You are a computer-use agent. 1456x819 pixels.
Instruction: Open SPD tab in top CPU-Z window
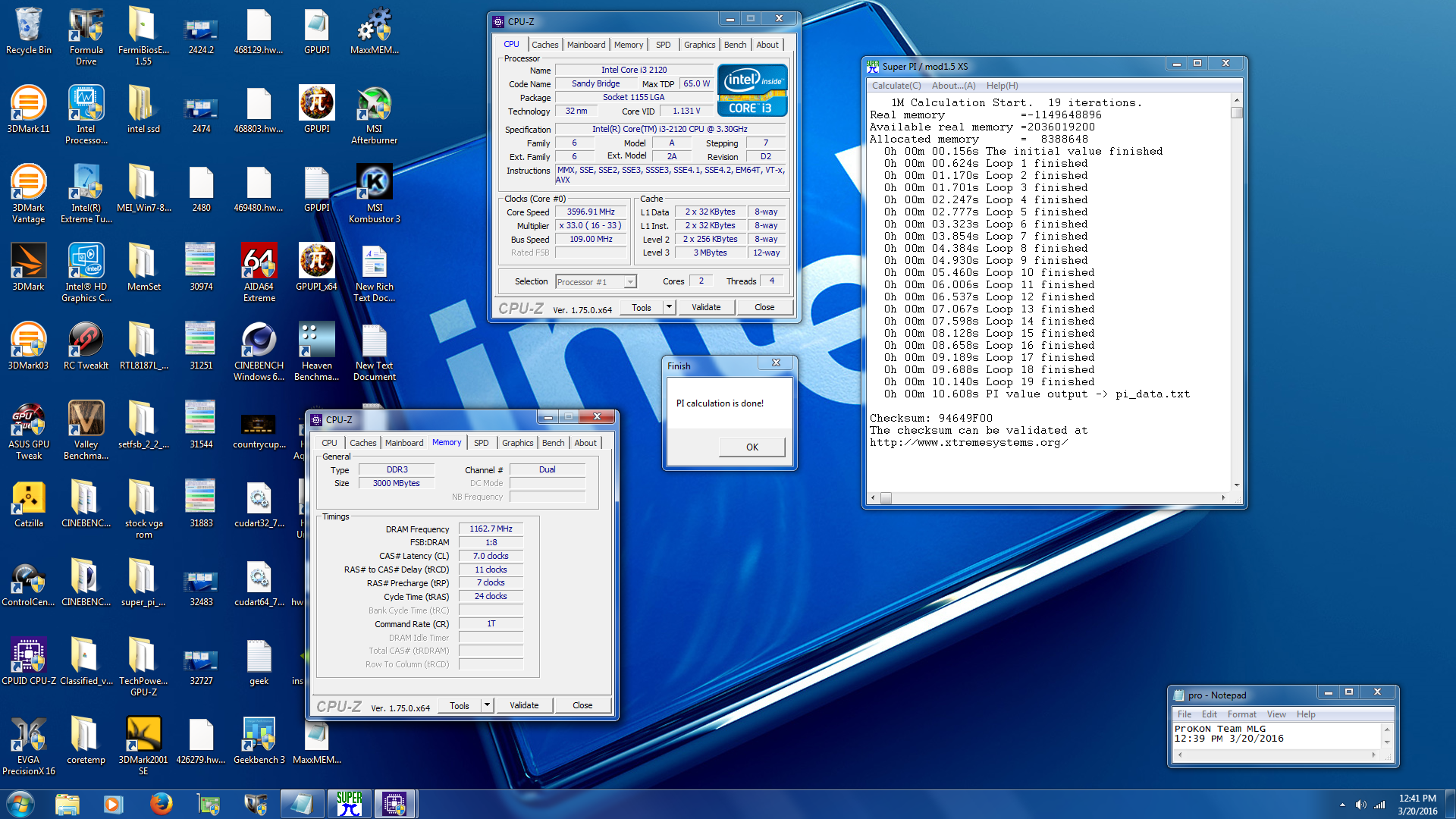click(x=663, y=45)
